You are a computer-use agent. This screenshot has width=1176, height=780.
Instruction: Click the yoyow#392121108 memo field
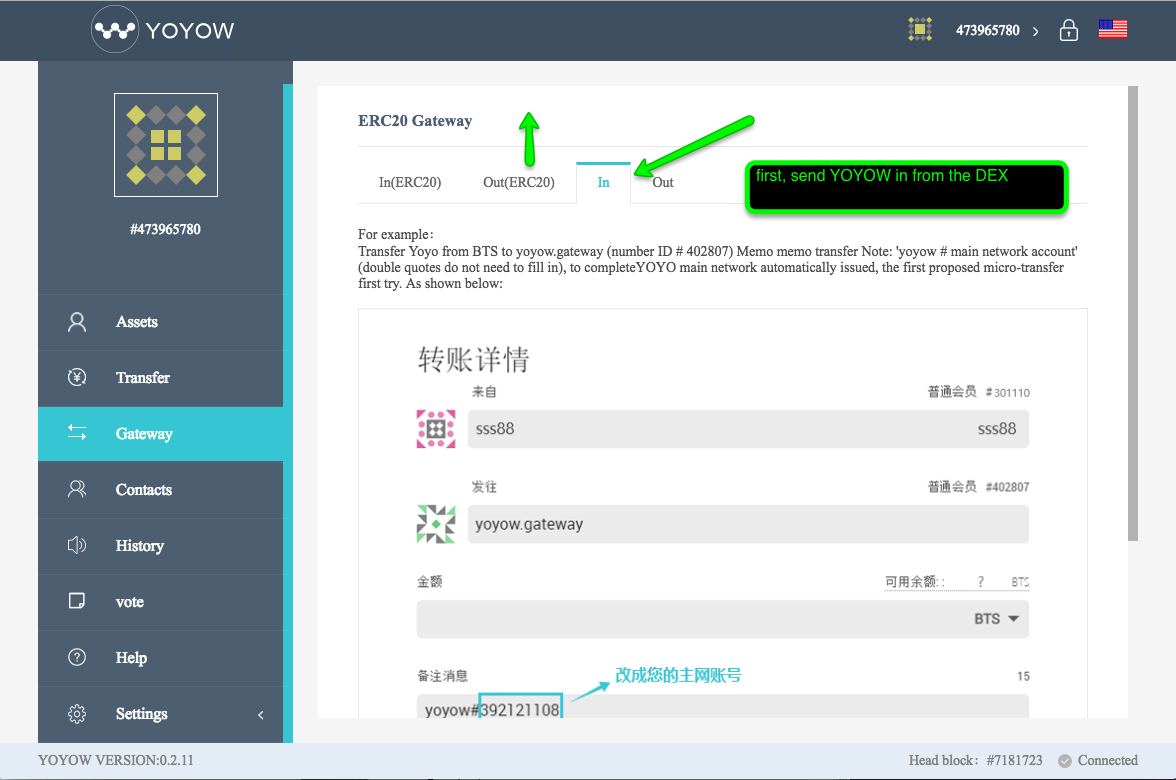tap(722, 706)
